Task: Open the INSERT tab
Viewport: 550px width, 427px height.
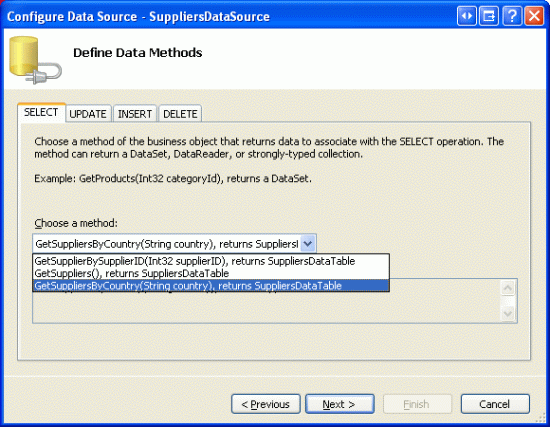Action: point(135,114)
